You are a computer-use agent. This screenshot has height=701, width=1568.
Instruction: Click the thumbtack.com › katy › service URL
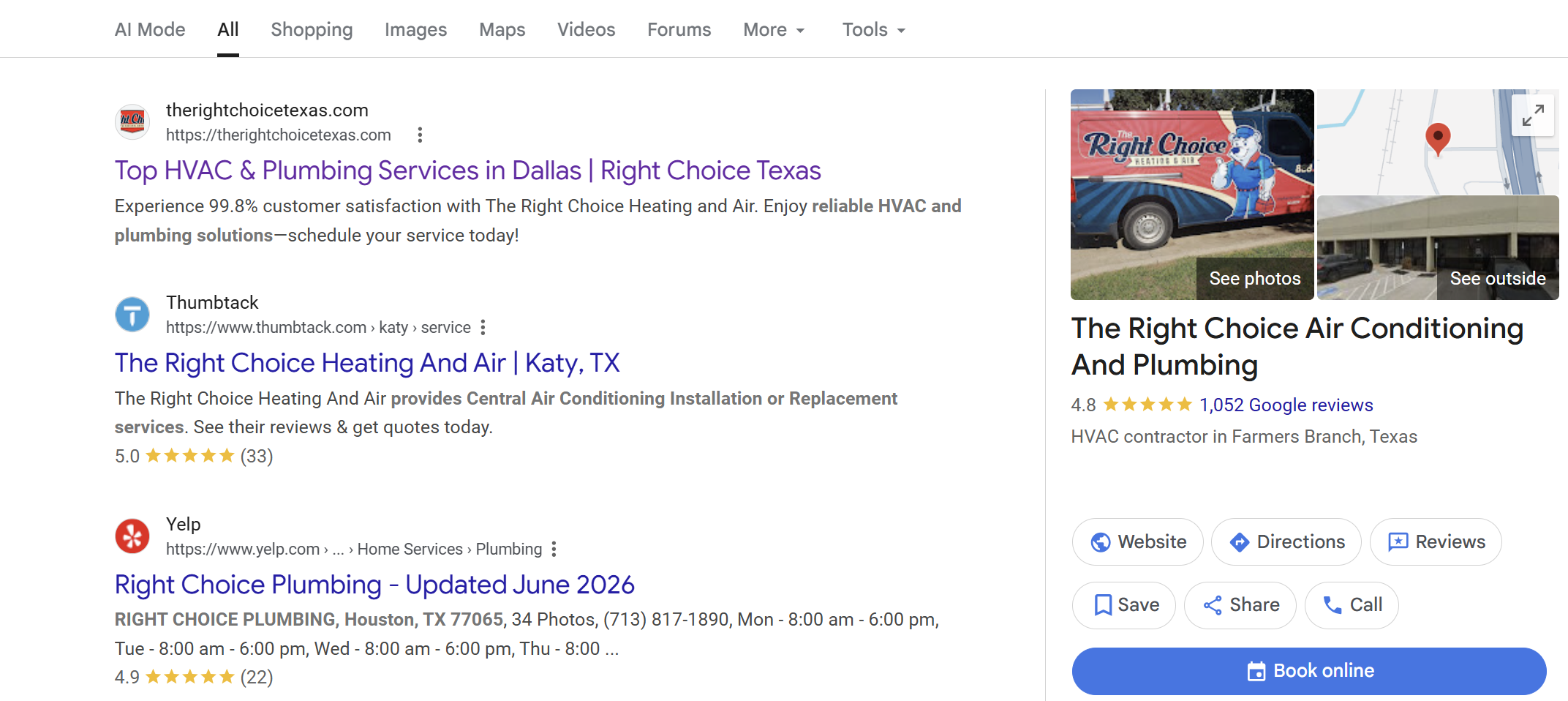tap(318, 328)
